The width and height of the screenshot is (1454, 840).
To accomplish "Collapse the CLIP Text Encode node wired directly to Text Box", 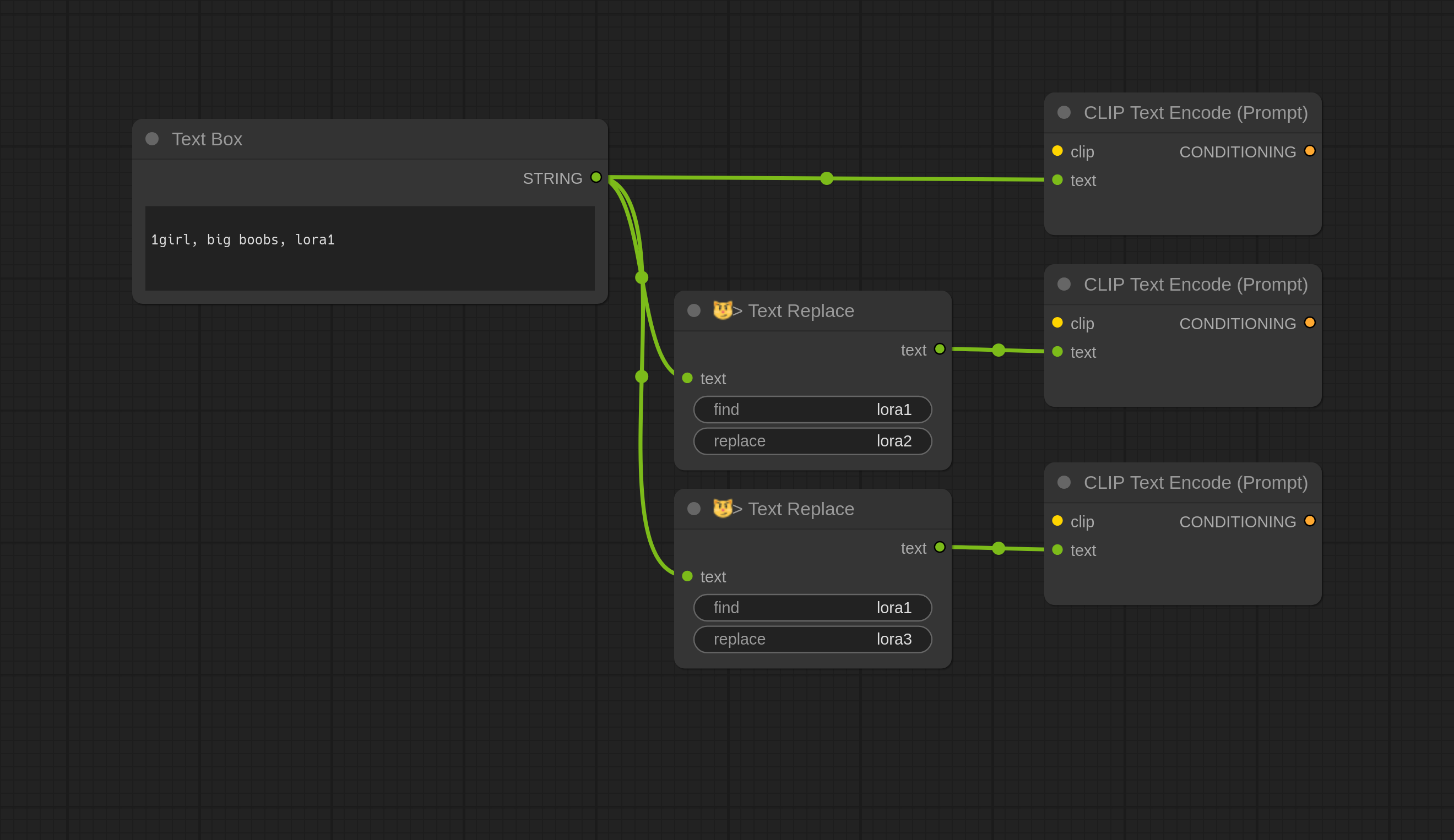I will click(1064, 112).
